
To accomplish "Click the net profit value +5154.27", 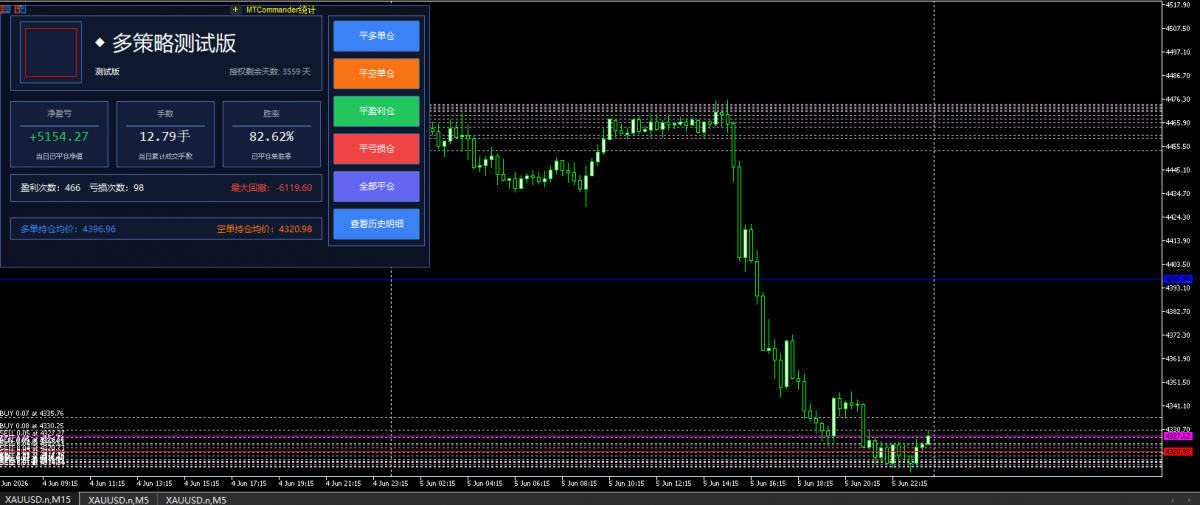I will [59, 136].
